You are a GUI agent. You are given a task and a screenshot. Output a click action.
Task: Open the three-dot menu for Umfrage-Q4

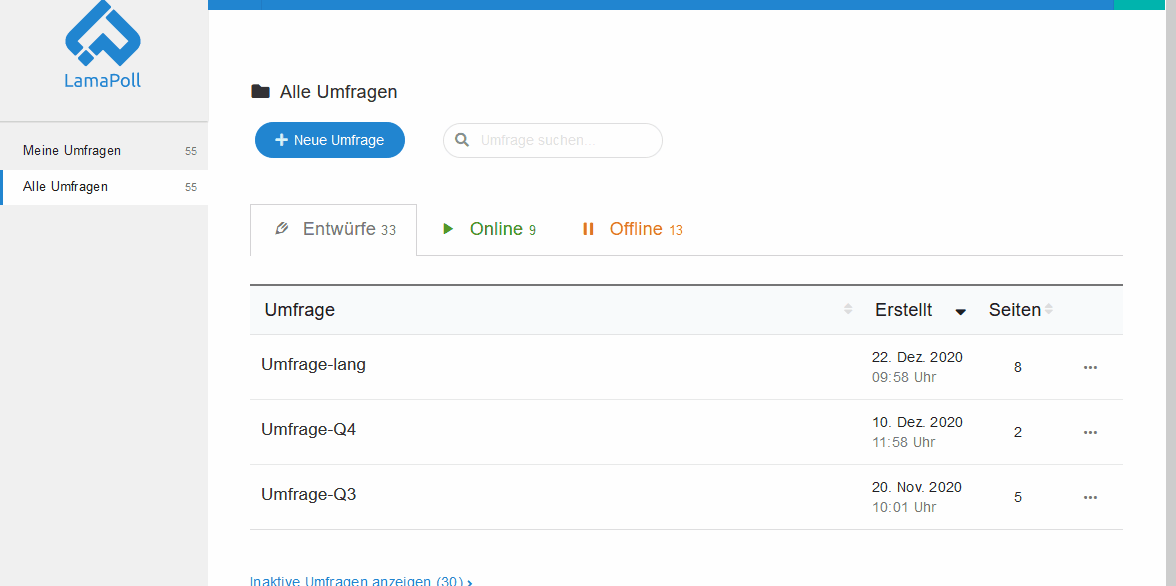click(x=1090, y=432)
